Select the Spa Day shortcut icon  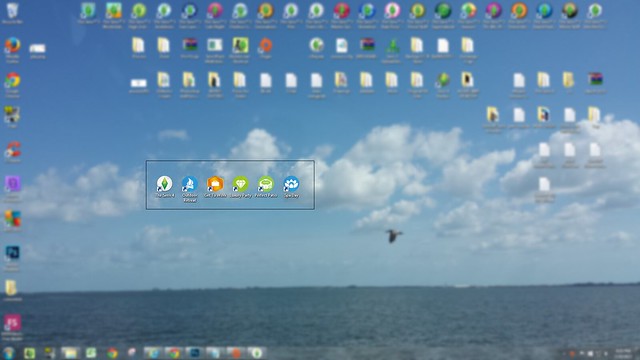[x=291, y=184]
